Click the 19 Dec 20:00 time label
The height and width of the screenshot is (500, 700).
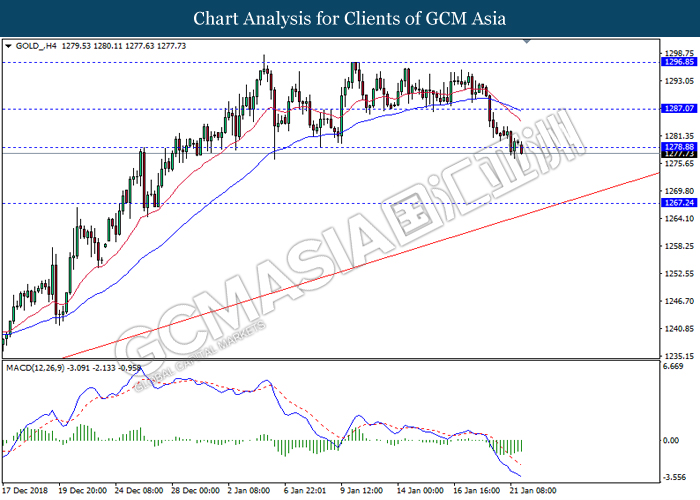coord(82,491)
